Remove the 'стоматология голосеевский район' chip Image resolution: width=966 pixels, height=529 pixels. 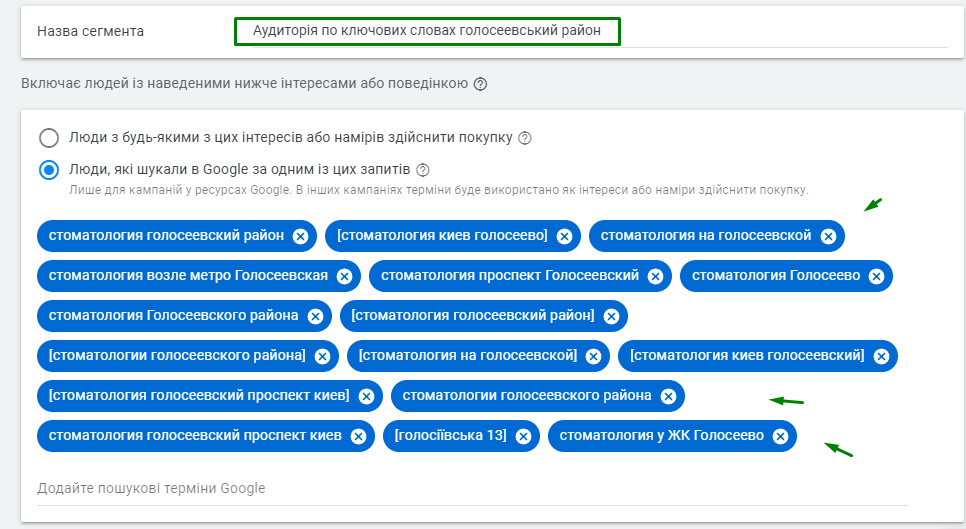tap(300, 236)
